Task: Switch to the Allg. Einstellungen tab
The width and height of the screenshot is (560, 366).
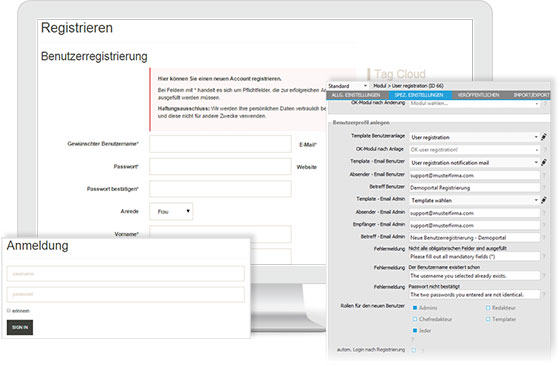Action: click(x=356, y=95)
